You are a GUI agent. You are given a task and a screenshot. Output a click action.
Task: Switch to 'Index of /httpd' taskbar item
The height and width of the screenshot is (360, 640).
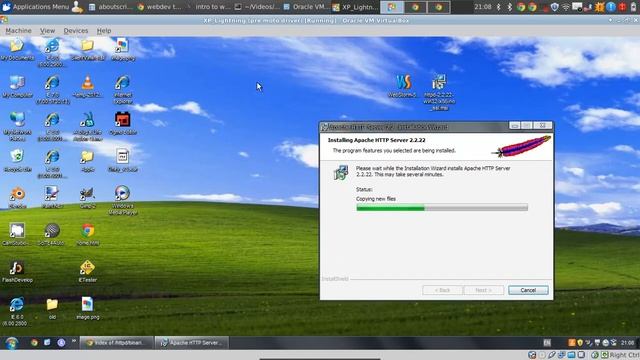tap(116, 342)
